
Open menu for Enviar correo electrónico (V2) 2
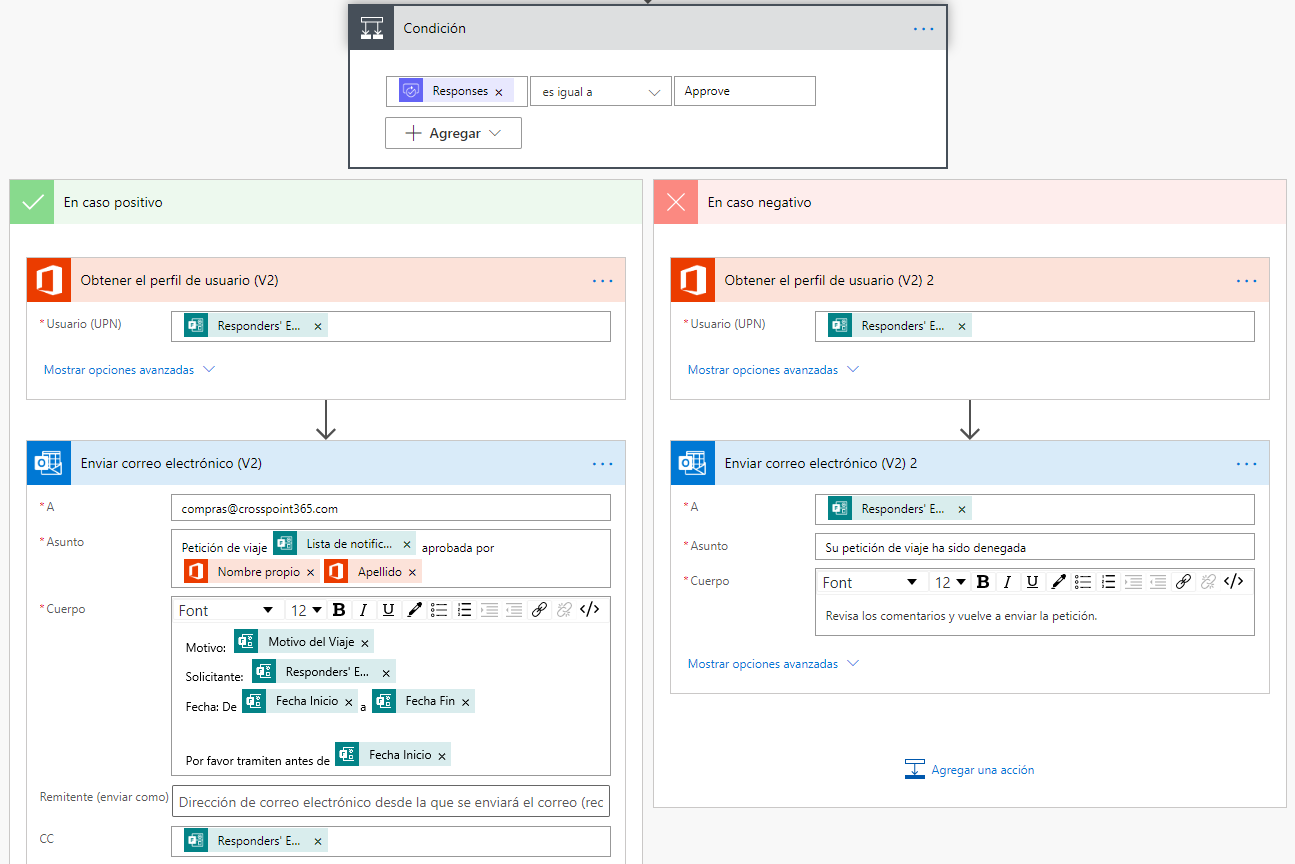click(x=1246, y=464)
